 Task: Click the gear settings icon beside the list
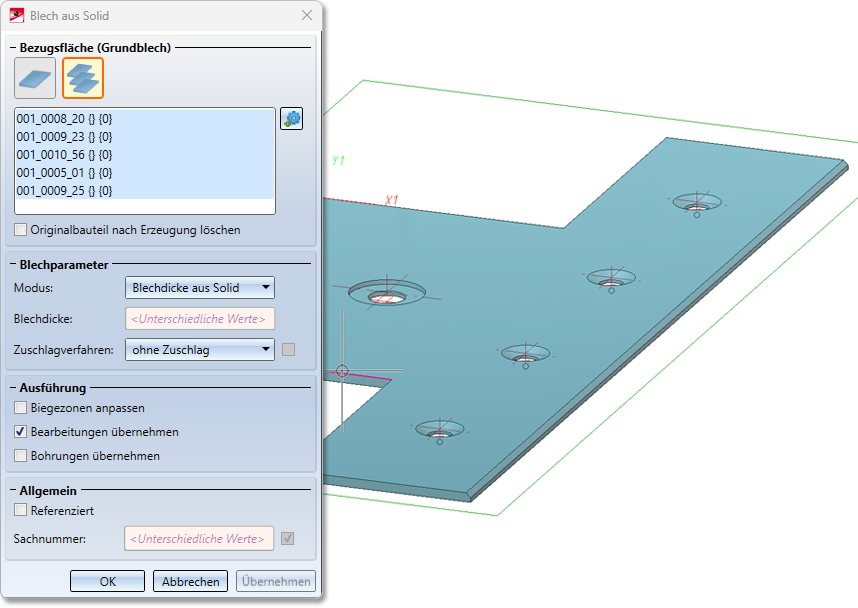pos(292,118)
